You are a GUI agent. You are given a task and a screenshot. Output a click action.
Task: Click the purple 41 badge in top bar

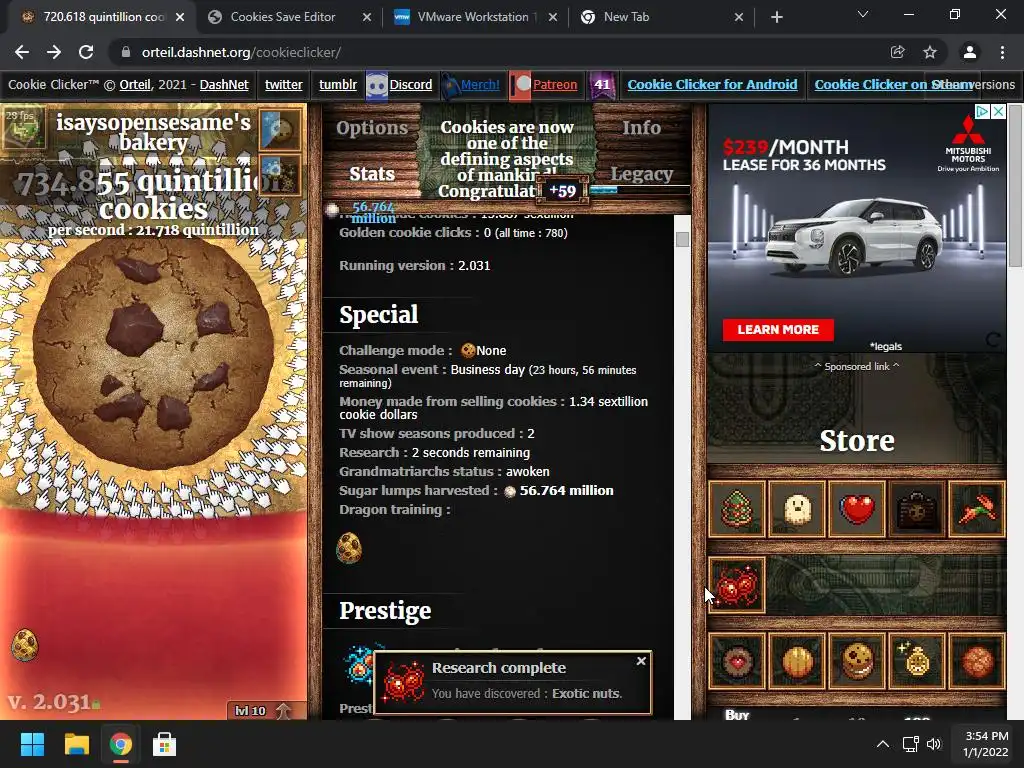[602, 85]
